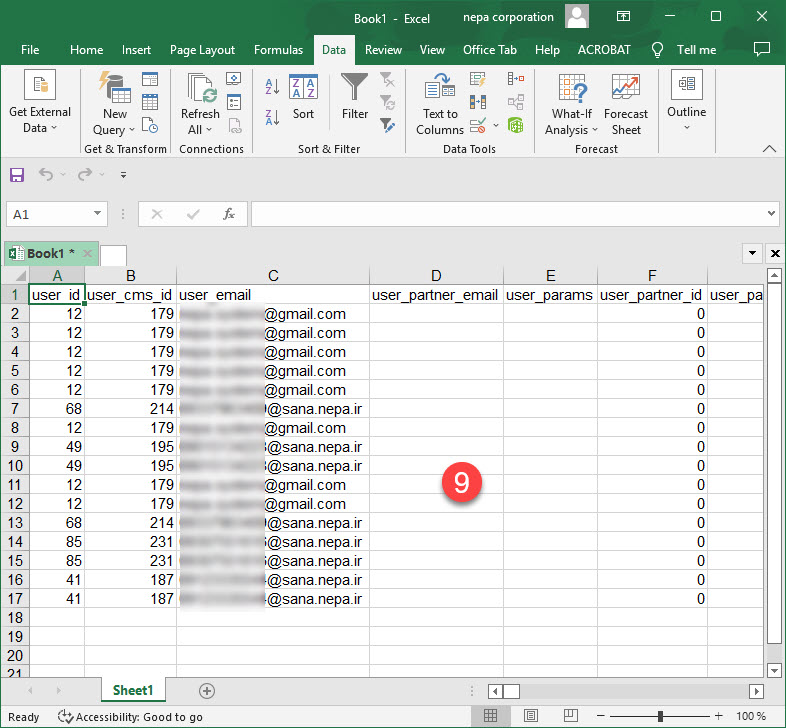Switch to the Home tab
Viewport: 786px width, 728px height.
[x=87, y=50]
